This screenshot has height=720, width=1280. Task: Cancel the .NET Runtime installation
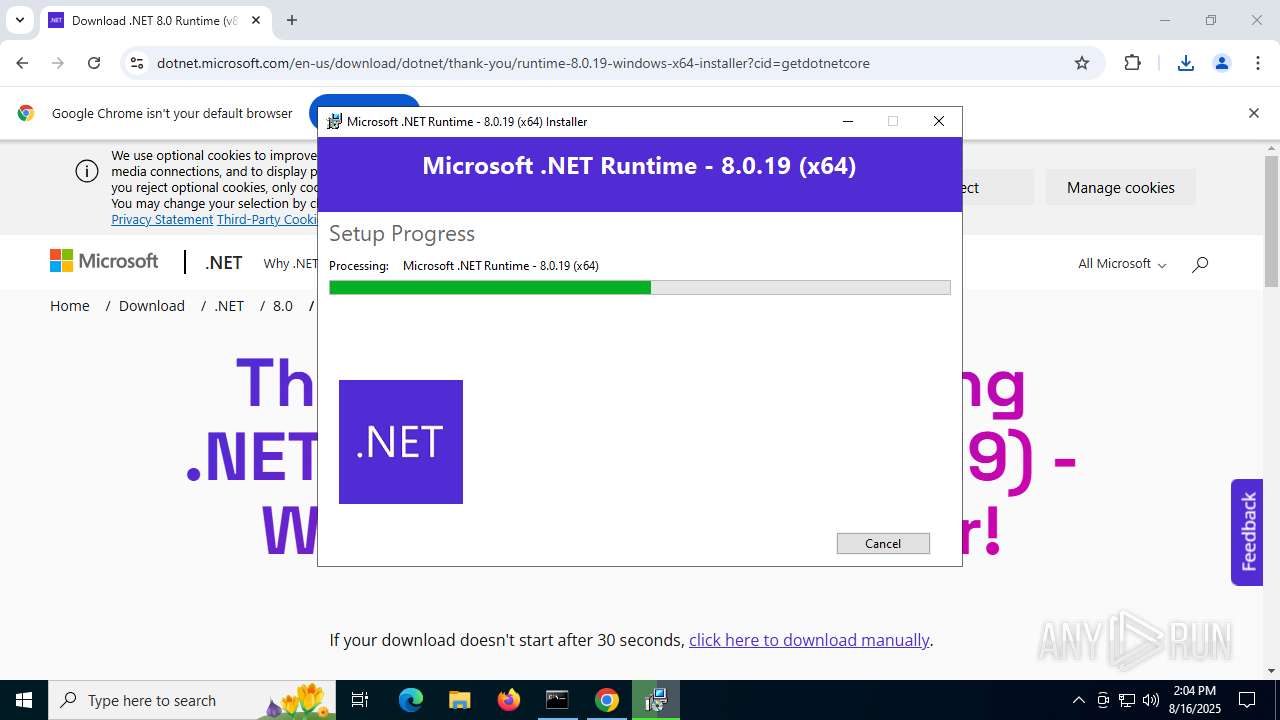[883, 543]
